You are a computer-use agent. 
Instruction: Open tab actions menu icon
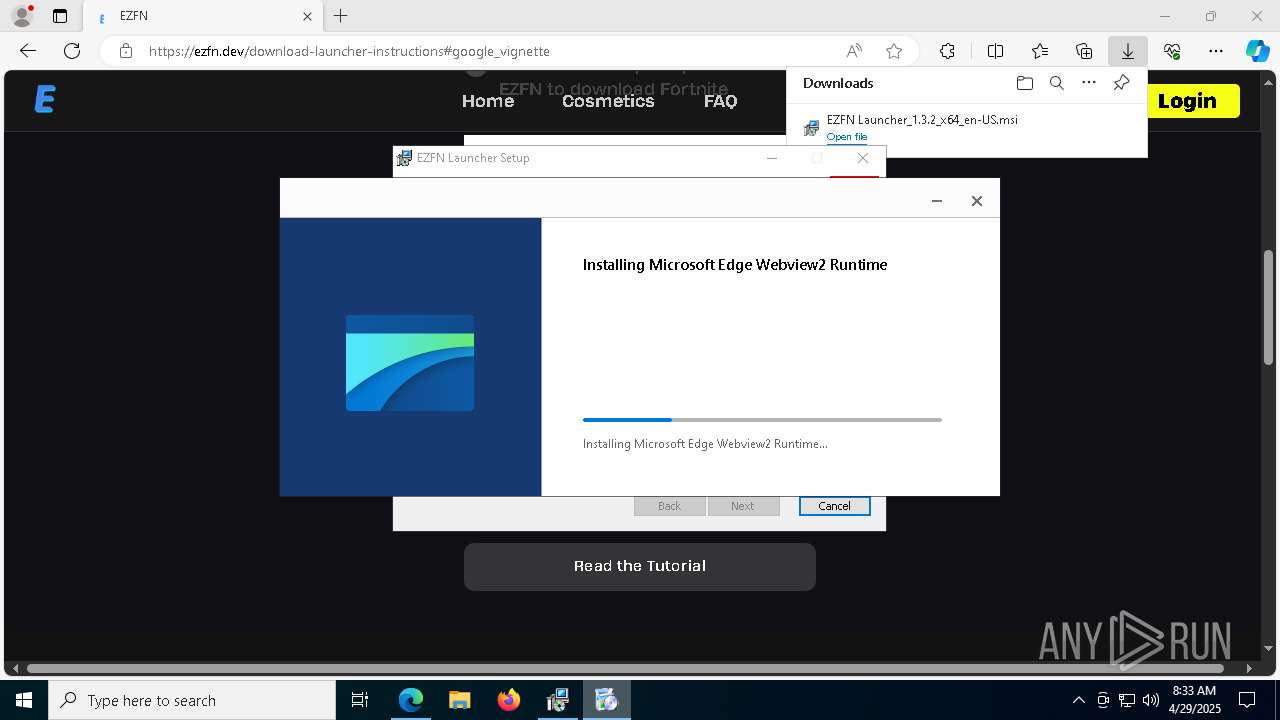[x=60, y=16]
